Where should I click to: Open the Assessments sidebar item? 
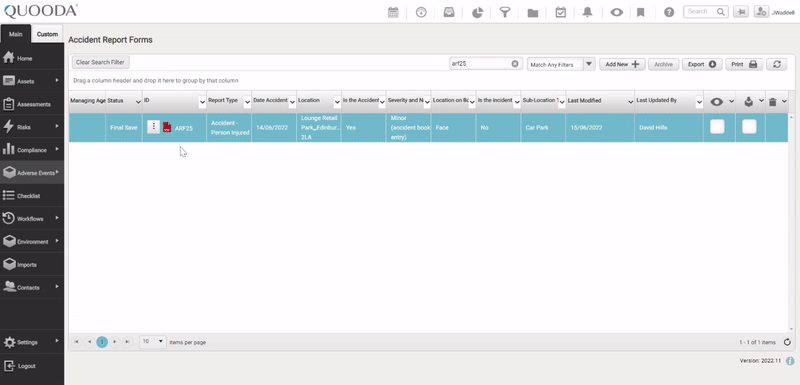pyautogui.click(x=32, y=104)
